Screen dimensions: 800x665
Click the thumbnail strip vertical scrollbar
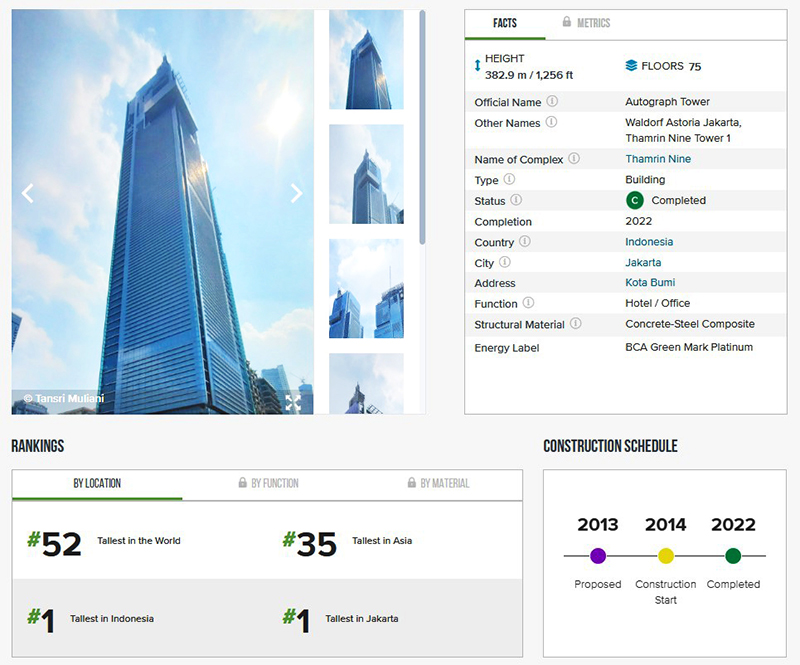point(422,130)
